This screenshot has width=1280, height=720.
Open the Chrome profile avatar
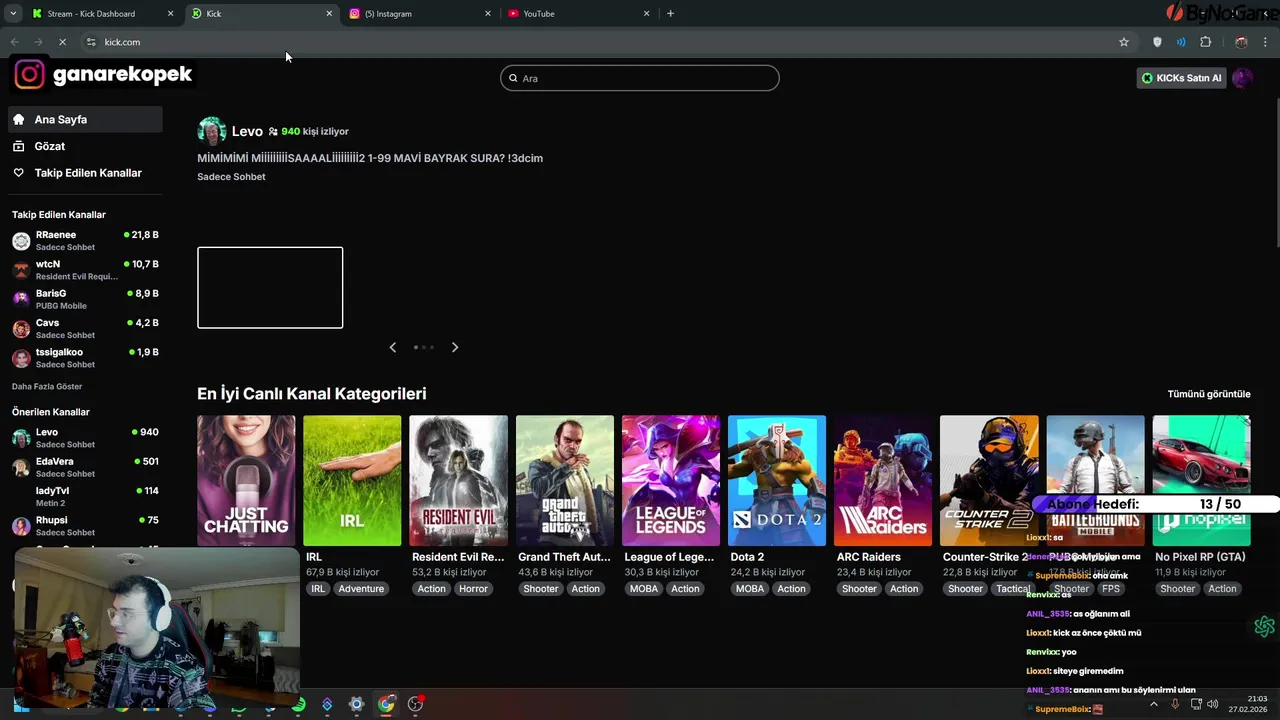point(1241,42)
